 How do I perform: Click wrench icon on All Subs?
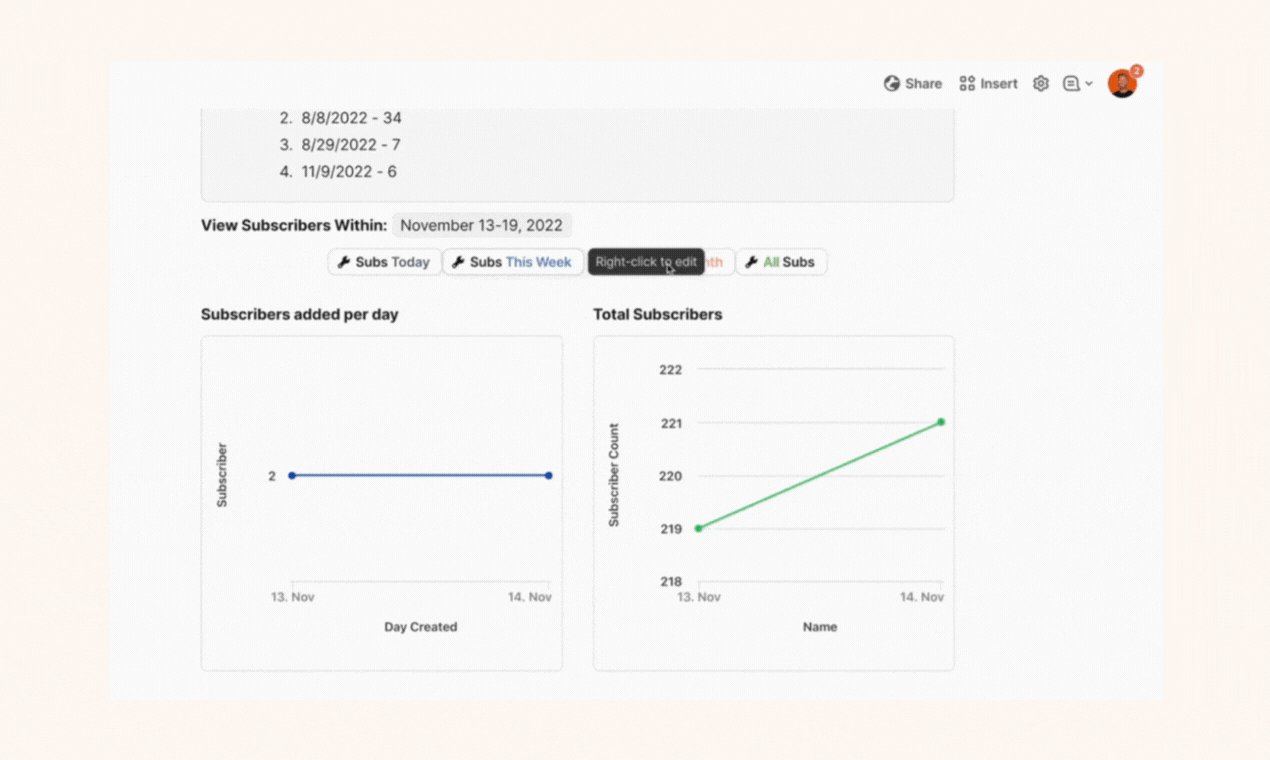(752, 262)
